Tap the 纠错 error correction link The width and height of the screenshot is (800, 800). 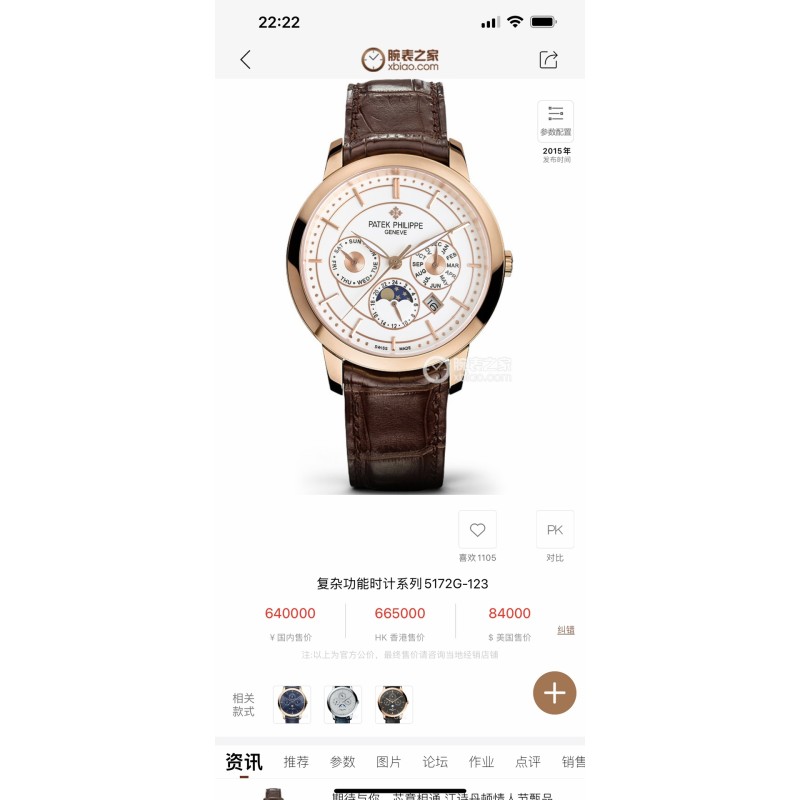coord(566,630)
